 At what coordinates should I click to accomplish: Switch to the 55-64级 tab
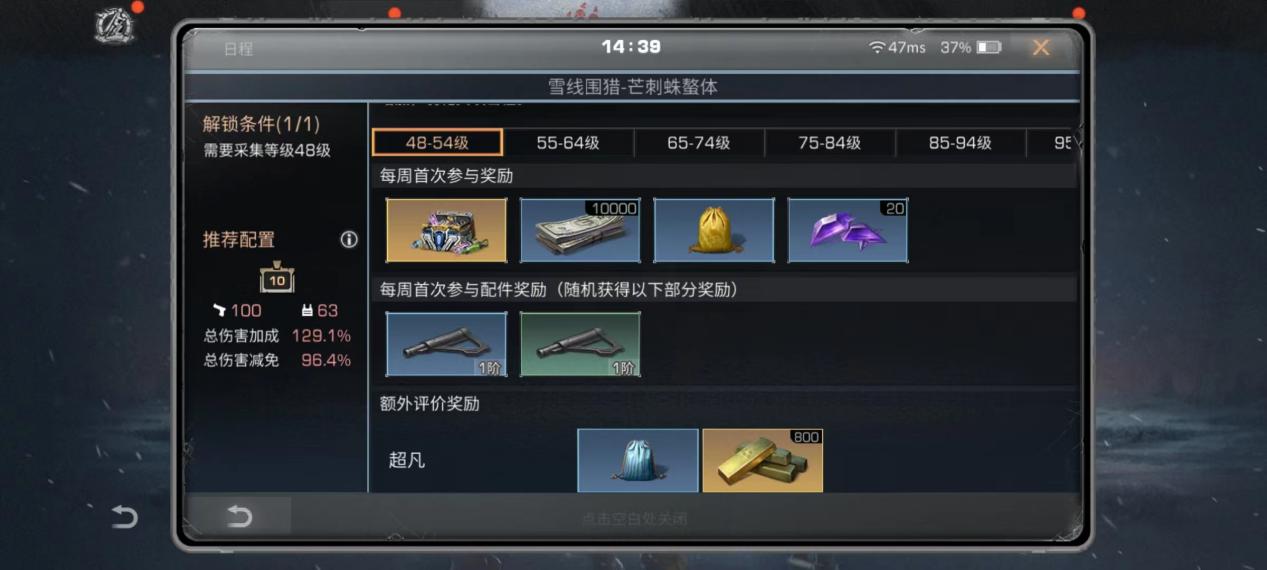[x=568, y=143]
